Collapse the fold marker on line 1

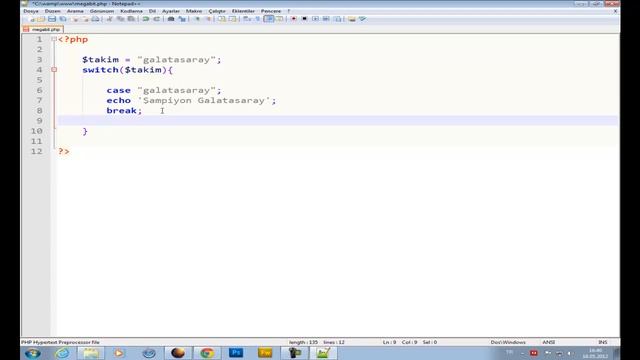[54, 39]
